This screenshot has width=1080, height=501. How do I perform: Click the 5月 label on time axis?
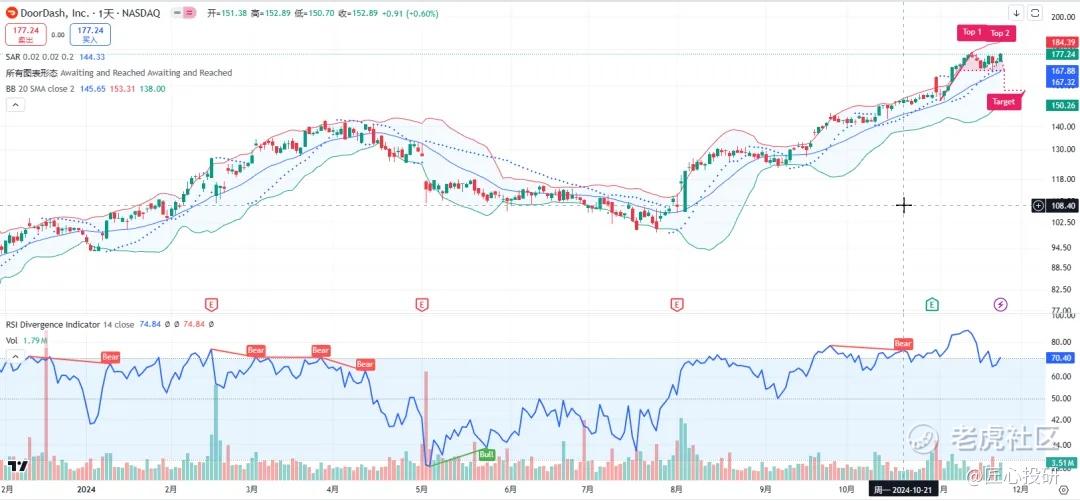click(x=422, y=490)
